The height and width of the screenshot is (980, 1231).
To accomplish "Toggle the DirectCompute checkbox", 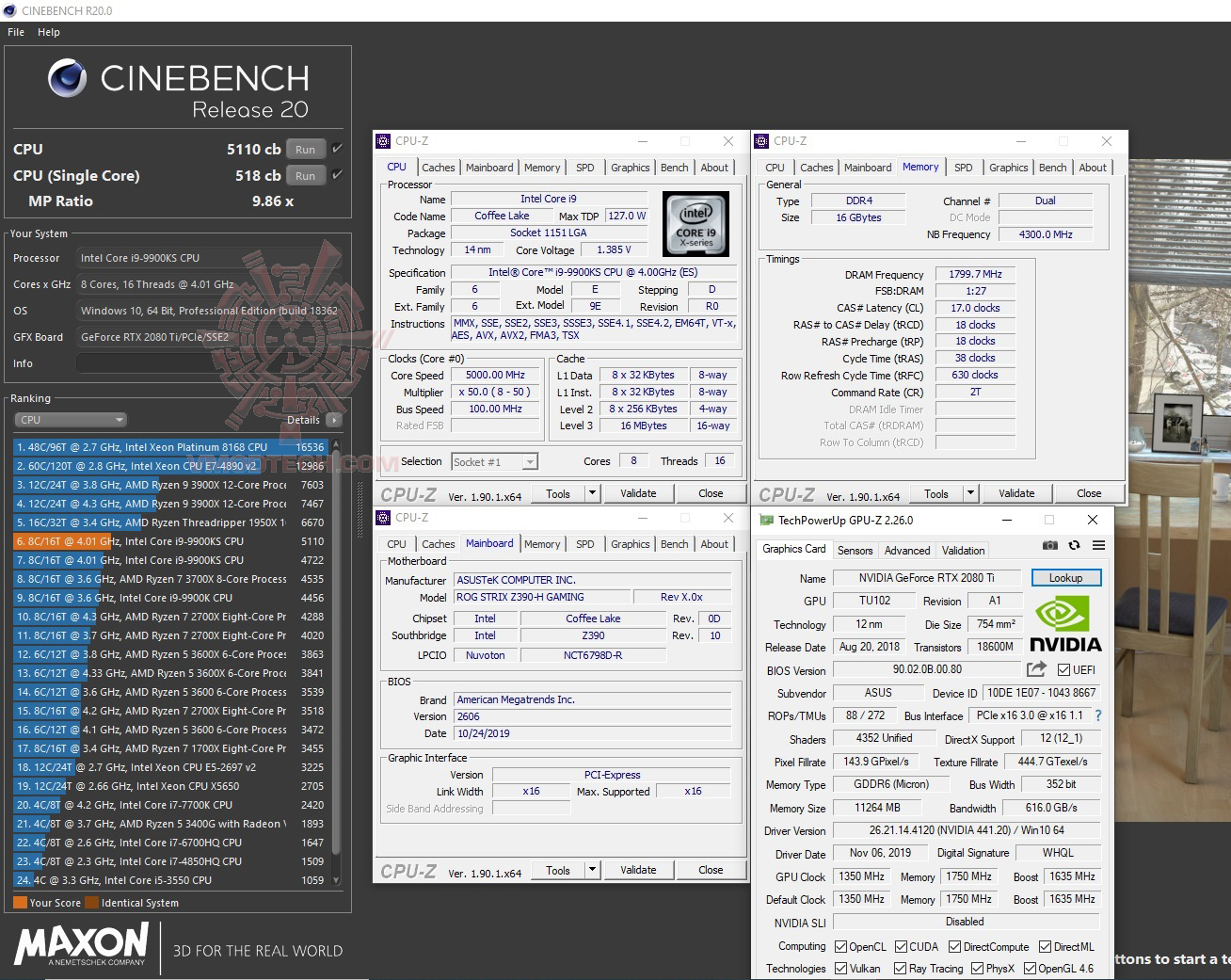I will pos(954,947).
